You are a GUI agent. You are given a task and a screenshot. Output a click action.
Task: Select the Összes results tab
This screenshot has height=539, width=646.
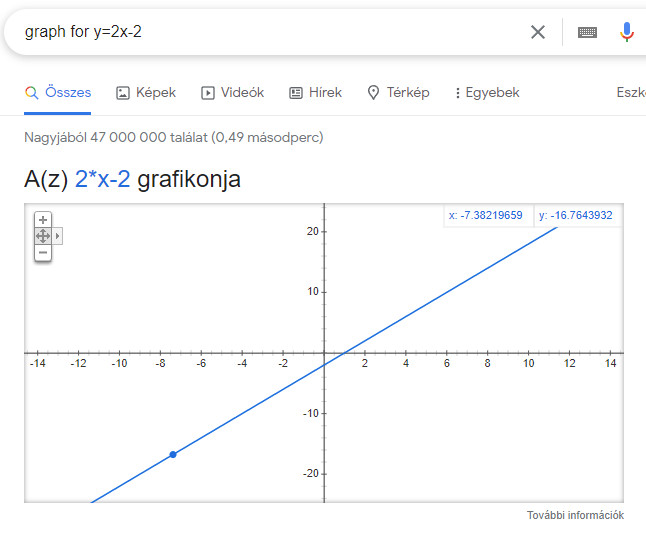(x=67, y=93)
